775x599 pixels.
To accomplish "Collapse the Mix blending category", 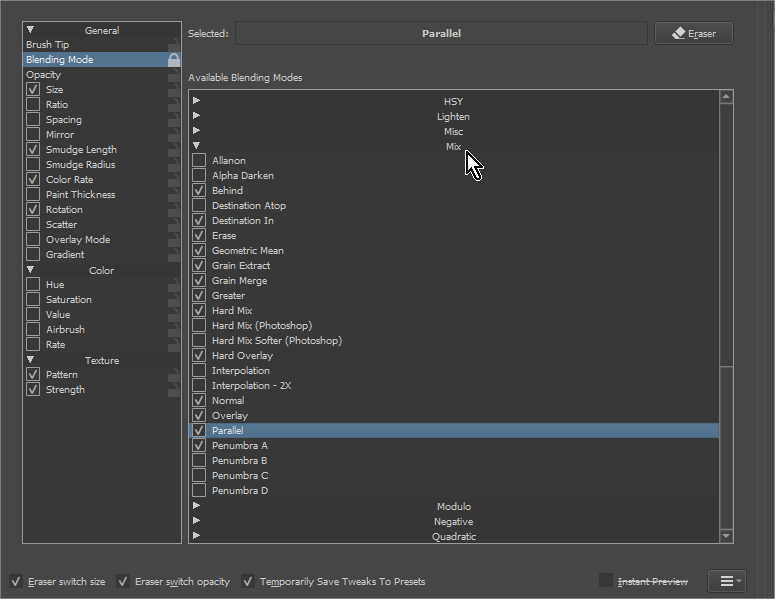I will point(196,146).
